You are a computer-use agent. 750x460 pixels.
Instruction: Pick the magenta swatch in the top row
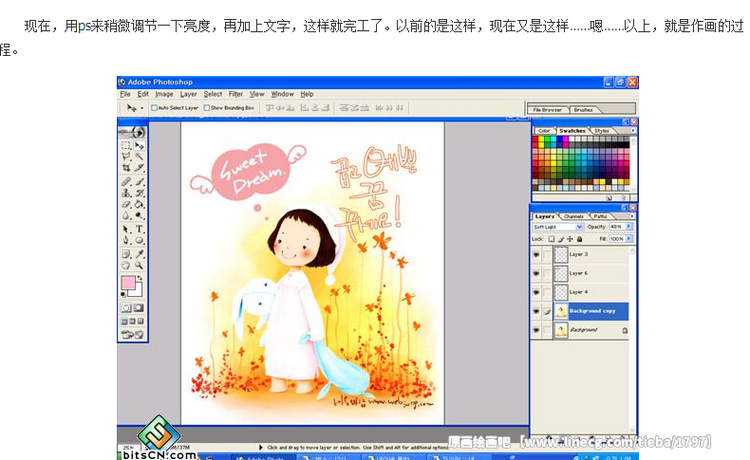pos(566,140)
